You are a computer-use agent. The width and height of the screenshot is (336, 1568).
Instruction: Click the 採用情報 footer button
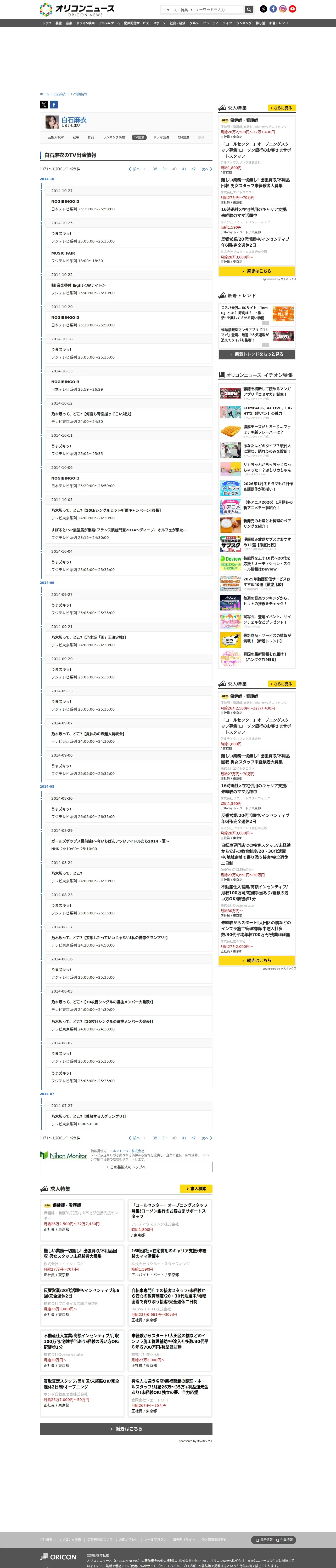(x=264, y=1540)
